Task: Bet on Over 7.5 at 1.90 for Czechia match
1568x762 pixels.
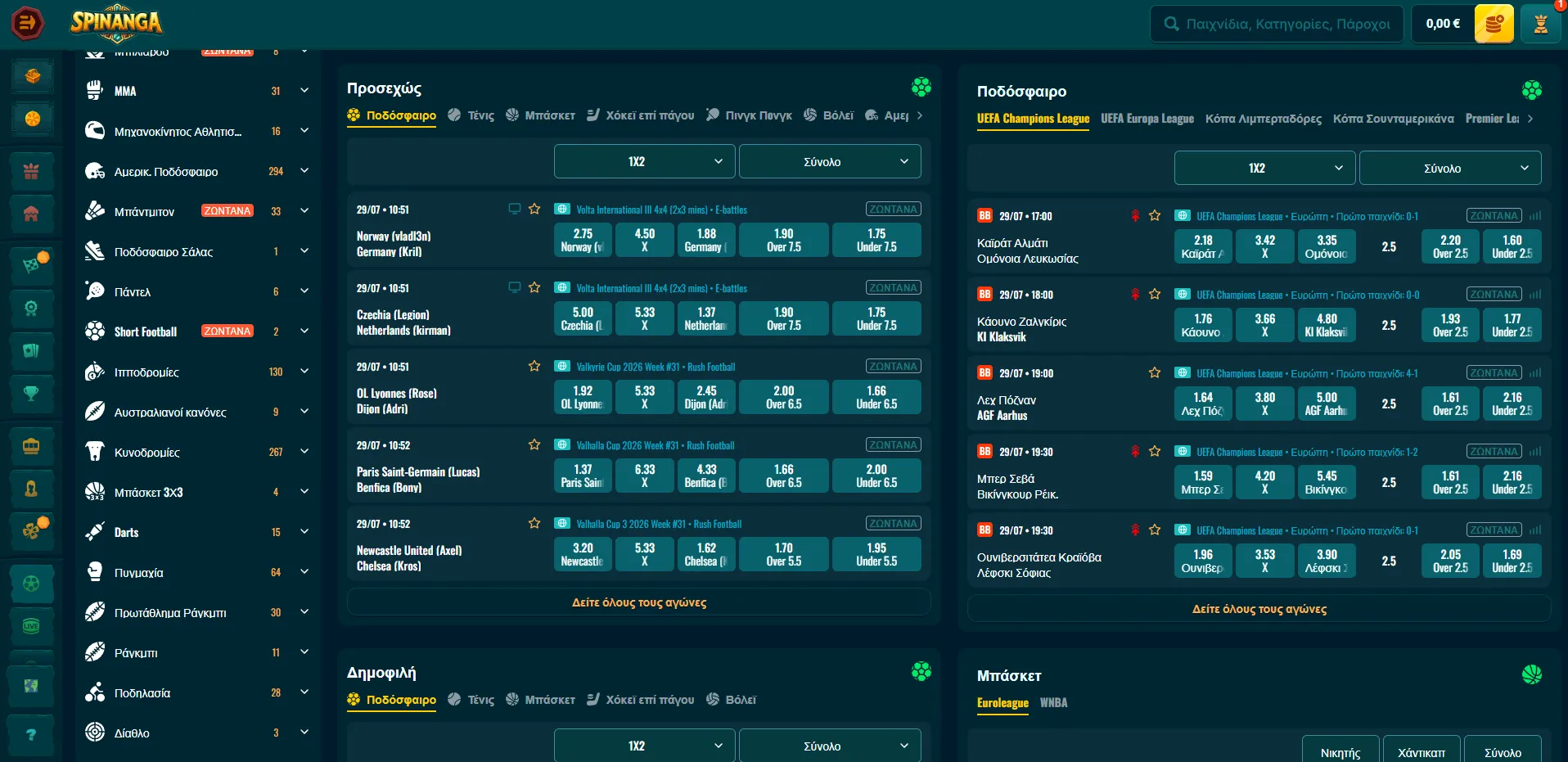Action: click(x=784, y=318)
